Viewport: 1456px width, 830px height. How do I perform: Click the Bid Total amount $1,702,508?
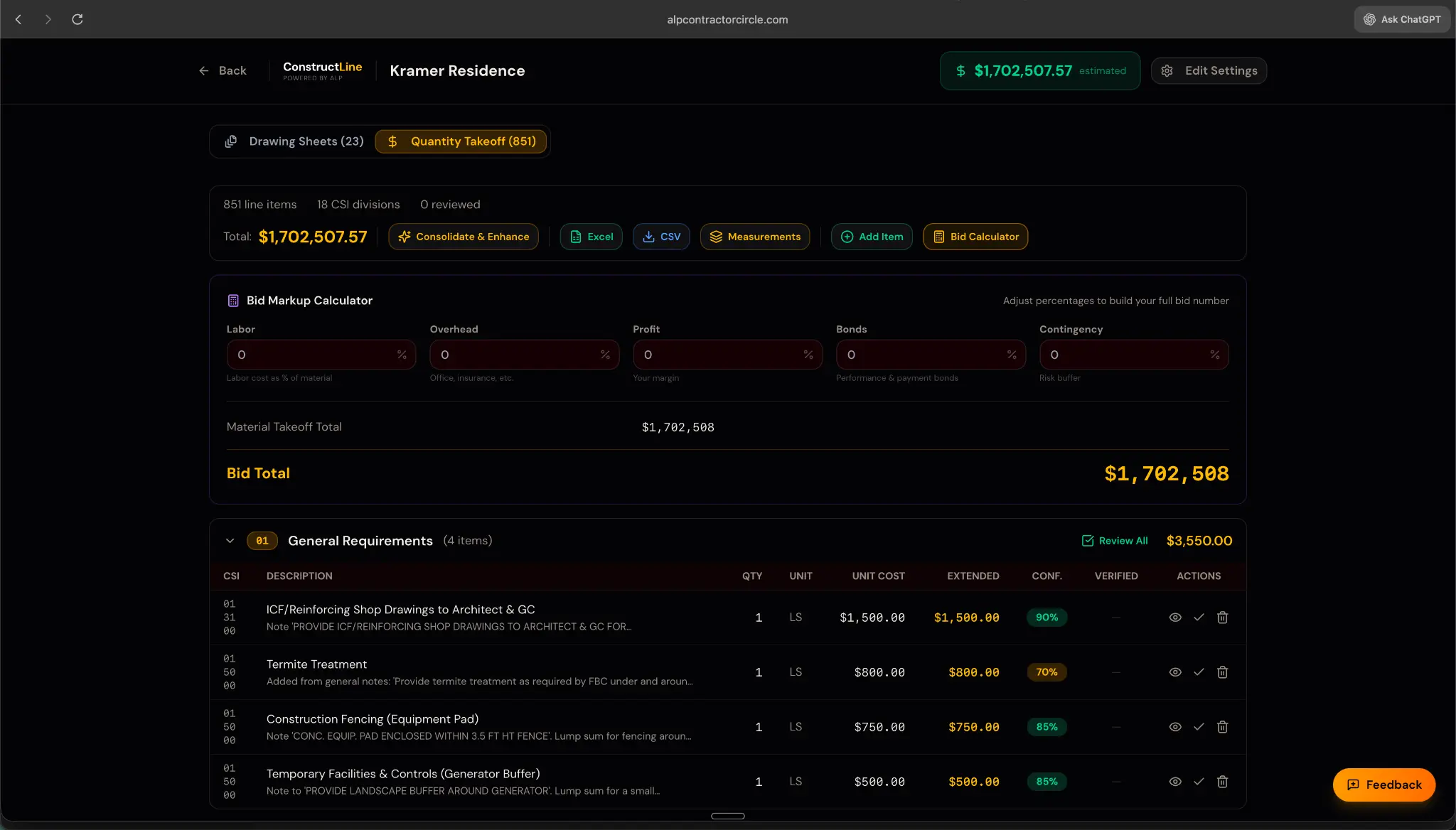tap(1166, 474)
